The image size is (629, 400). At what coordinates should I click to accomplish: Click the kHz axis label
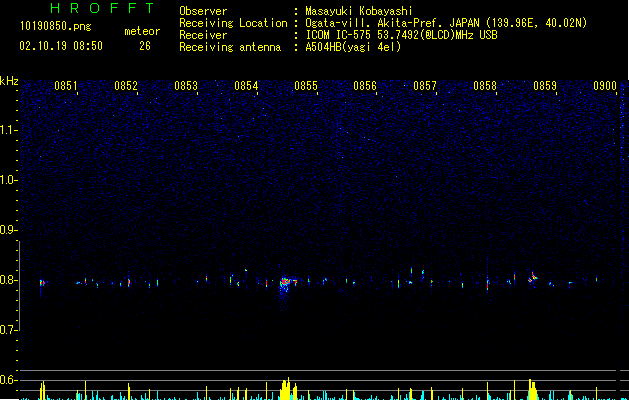[9, 81]
